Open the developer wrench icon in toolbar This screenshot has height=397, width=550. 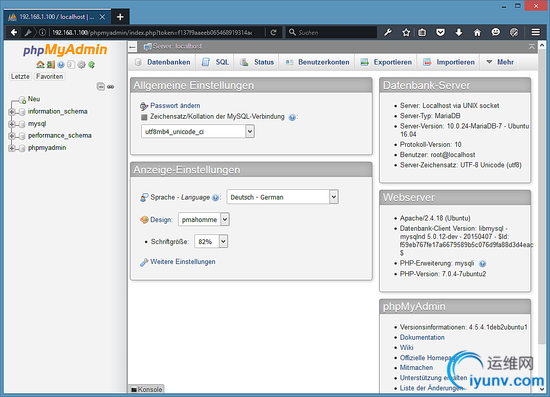(x=388, y=33)
